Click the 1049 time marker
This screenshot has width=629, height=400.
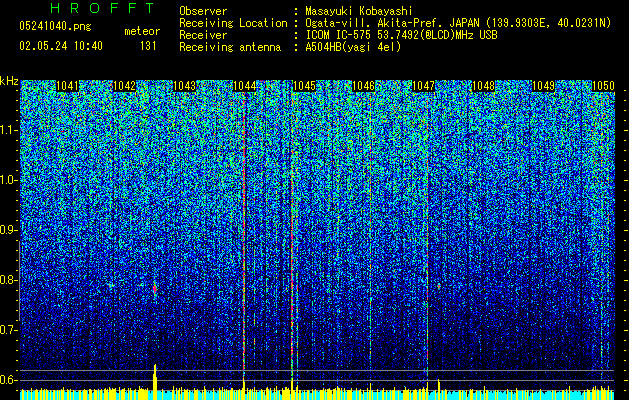543,86
